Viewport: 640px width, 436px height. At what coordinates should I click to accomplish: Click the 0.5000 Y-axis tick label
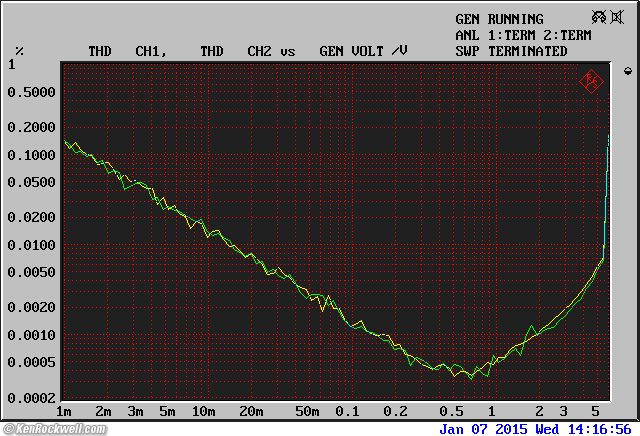[x=32, y=92]
